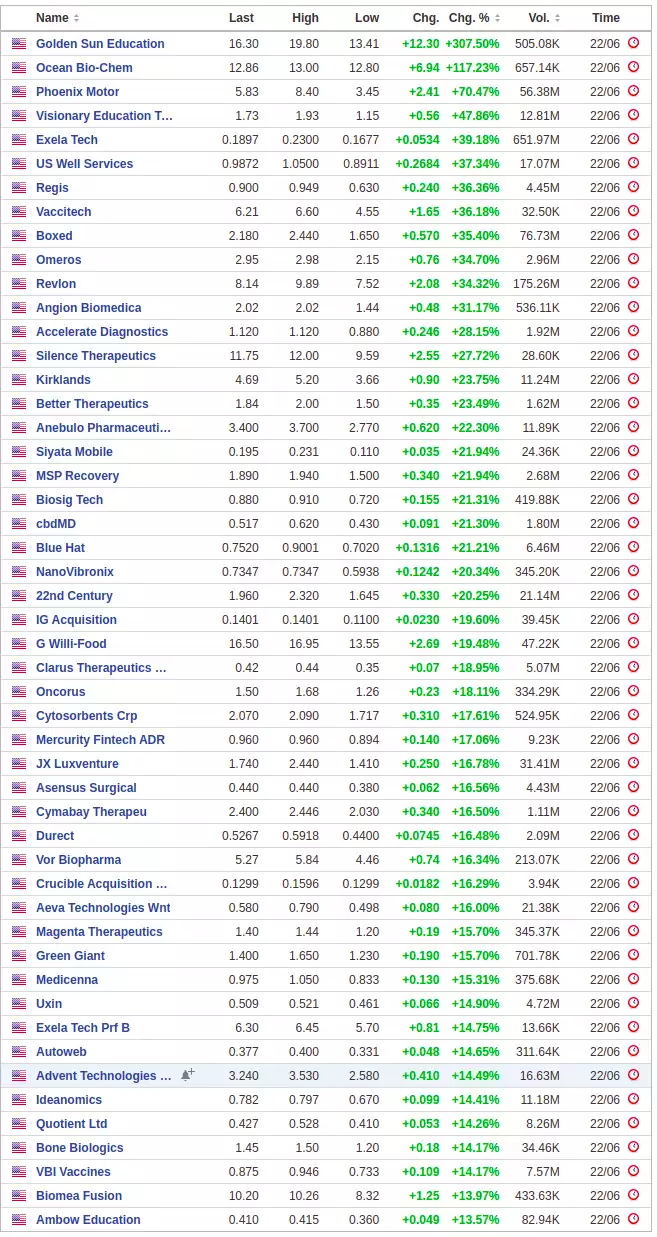Click the clock icon in the 22nd Century row

click(x=633, y=595)
